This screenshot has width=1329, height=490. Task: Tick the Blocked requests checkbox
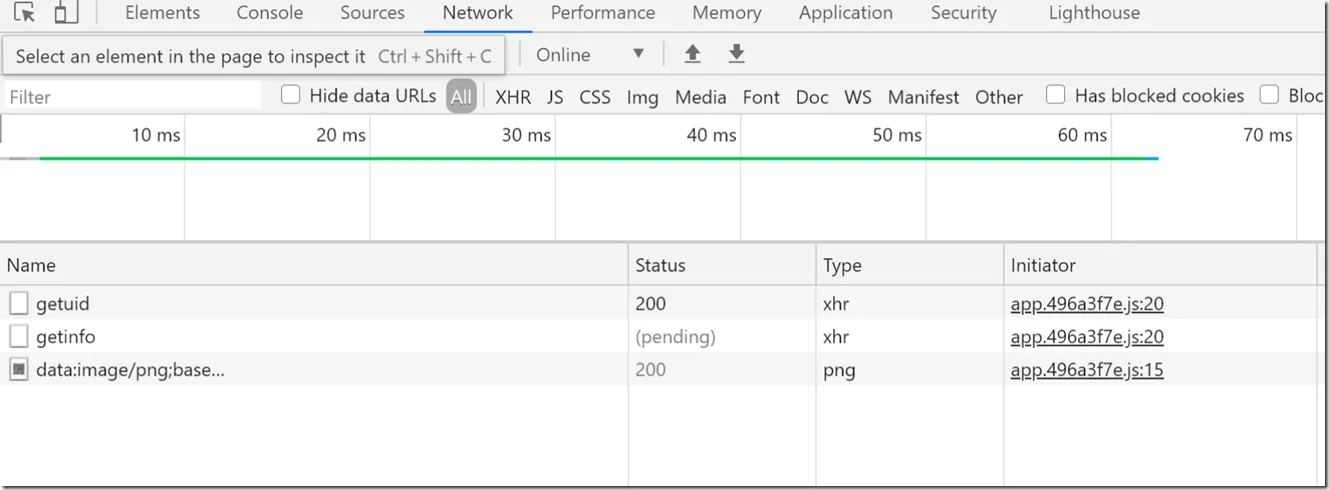1270,95
